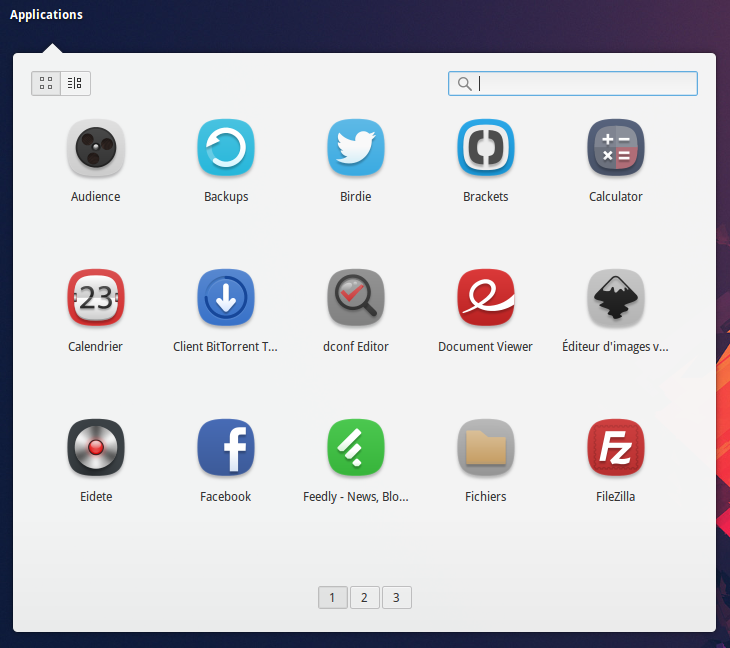Click the search magnifier icon
The image size is (730, 648).
coord(464,84)
